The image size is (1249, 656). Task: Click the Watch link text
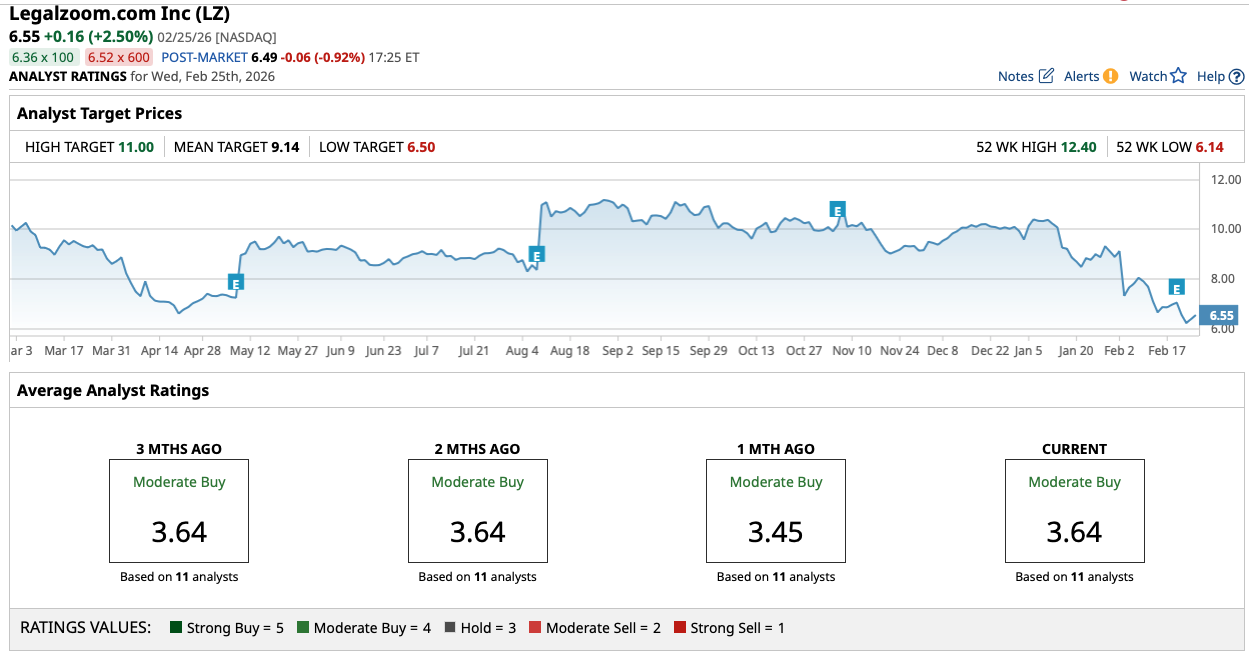1148,76
